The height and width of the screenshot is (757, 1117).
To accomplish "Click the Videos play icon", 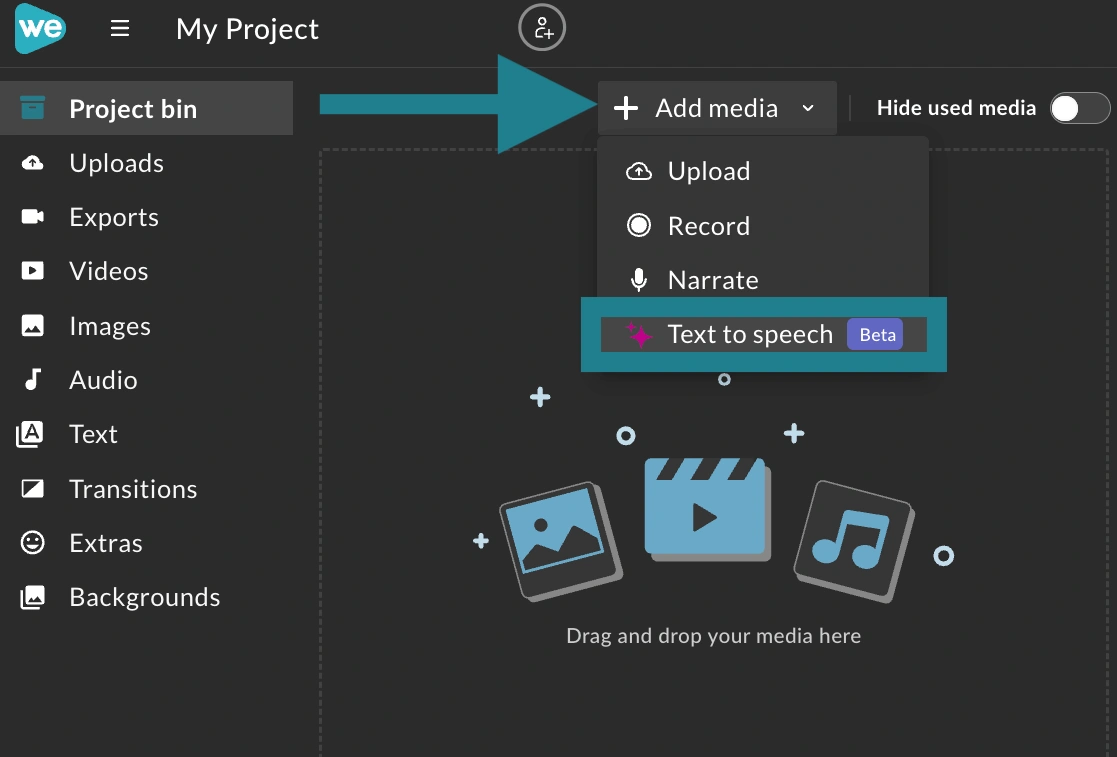I will point(33,271).
